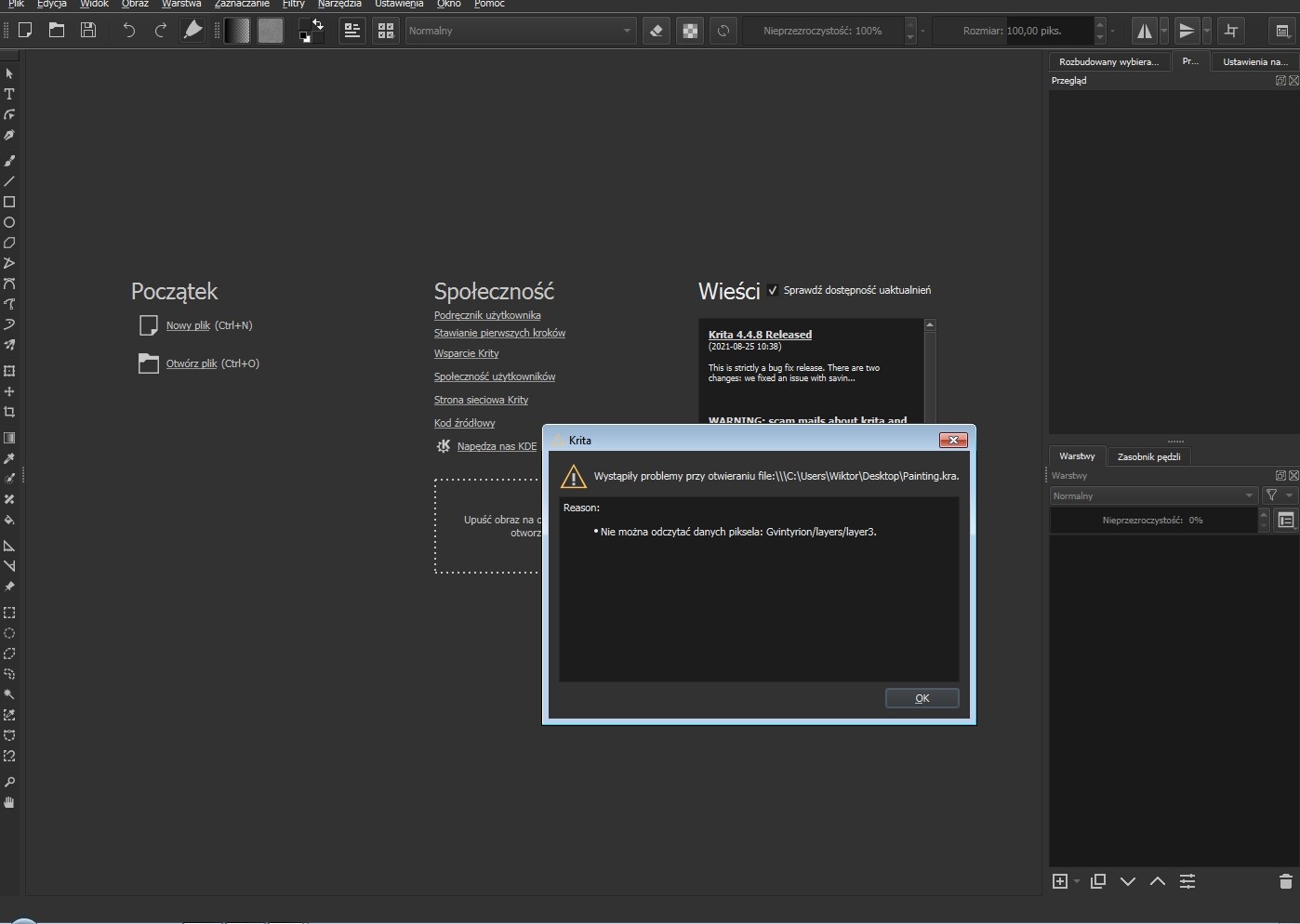Screen dimensions: 1300x924
Task: Toggle eraser mode in the toolbar
Action: click(x=657, y=31)
